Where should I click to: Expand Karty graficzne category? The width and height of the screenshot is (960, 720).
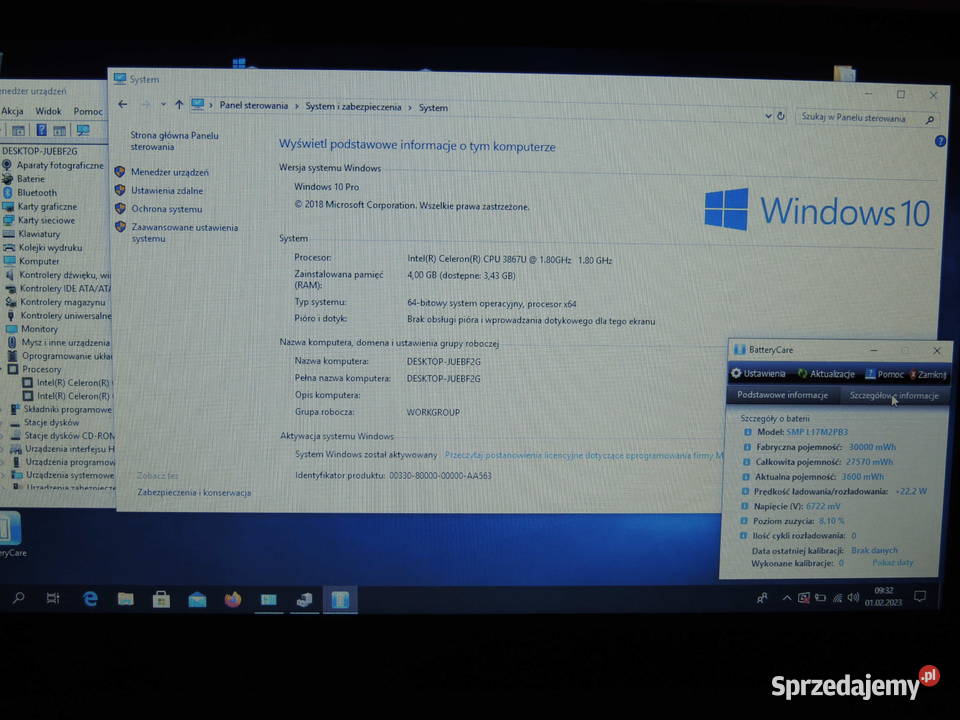pos(47,206)
